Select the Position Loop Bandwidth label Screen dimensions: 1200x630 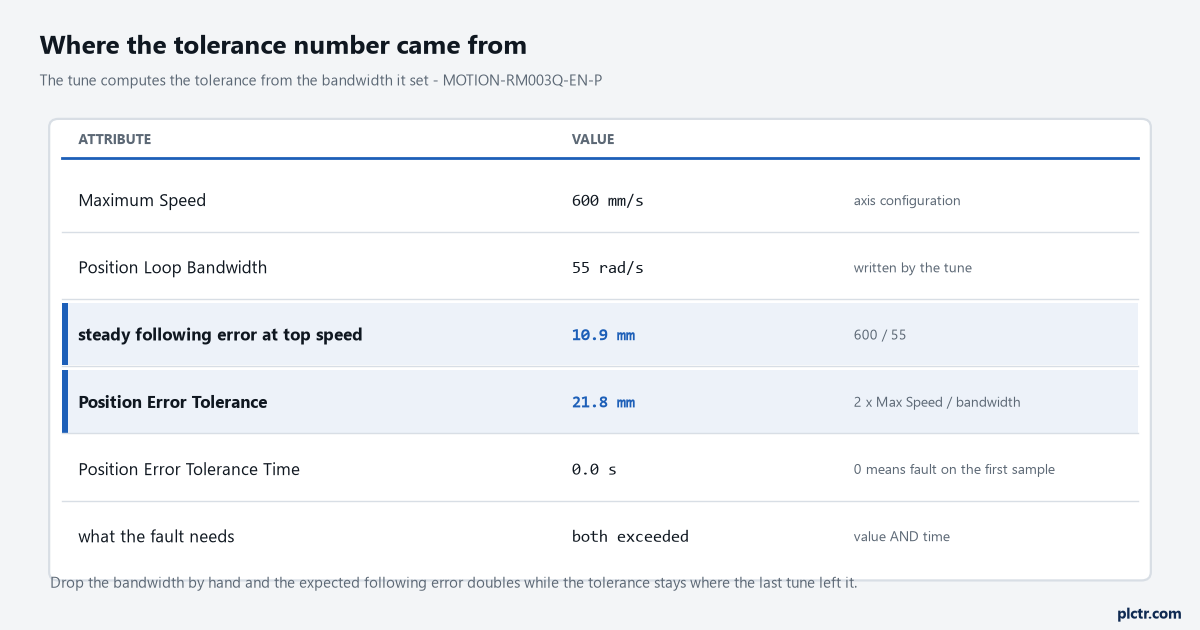[173, 267]
